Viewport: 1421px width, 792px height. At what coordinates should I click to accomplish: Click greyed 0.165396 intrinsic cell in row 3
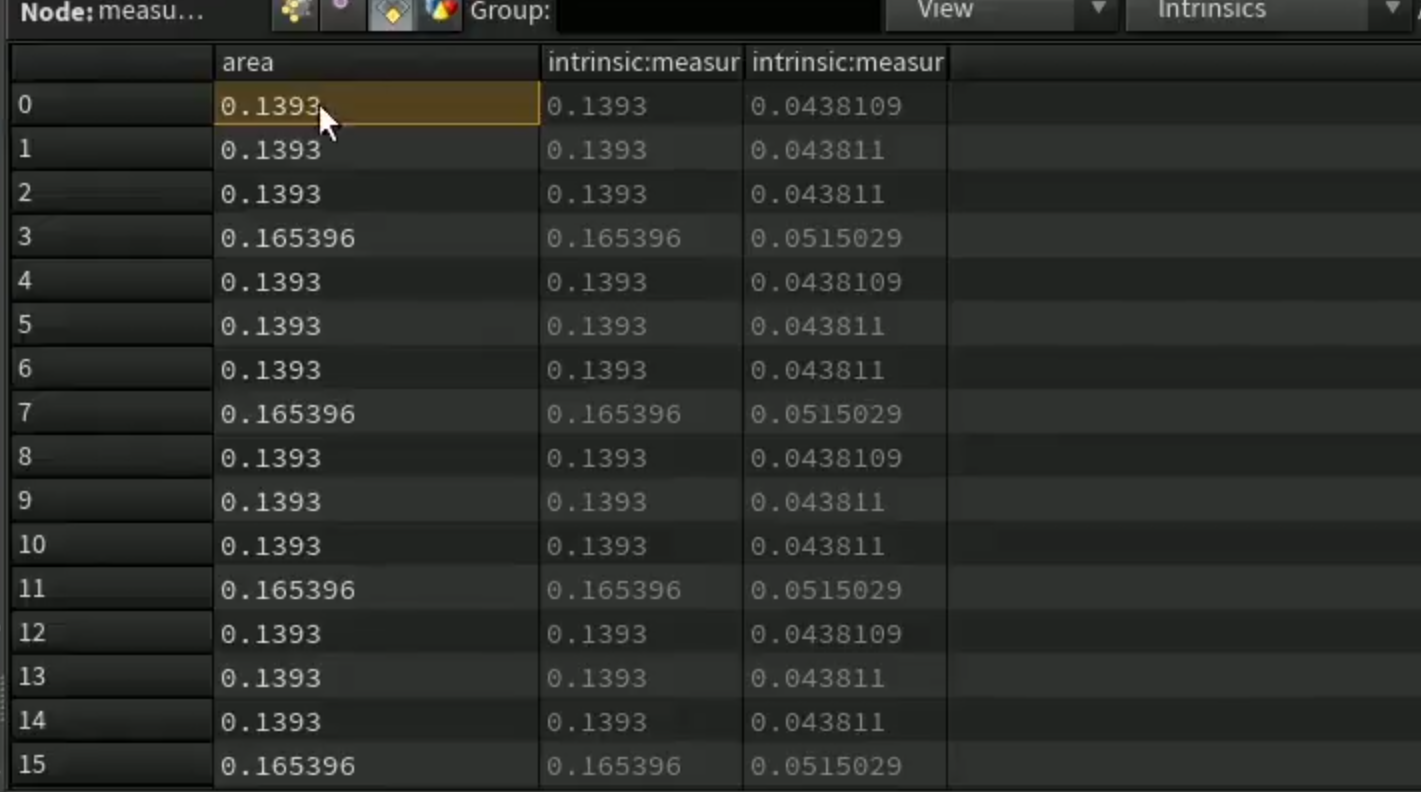(642, 238)
